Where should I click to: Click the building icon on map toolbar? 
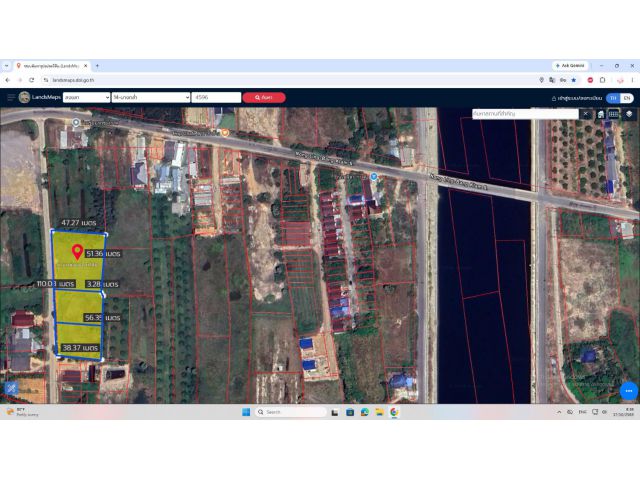click(600, 114)
